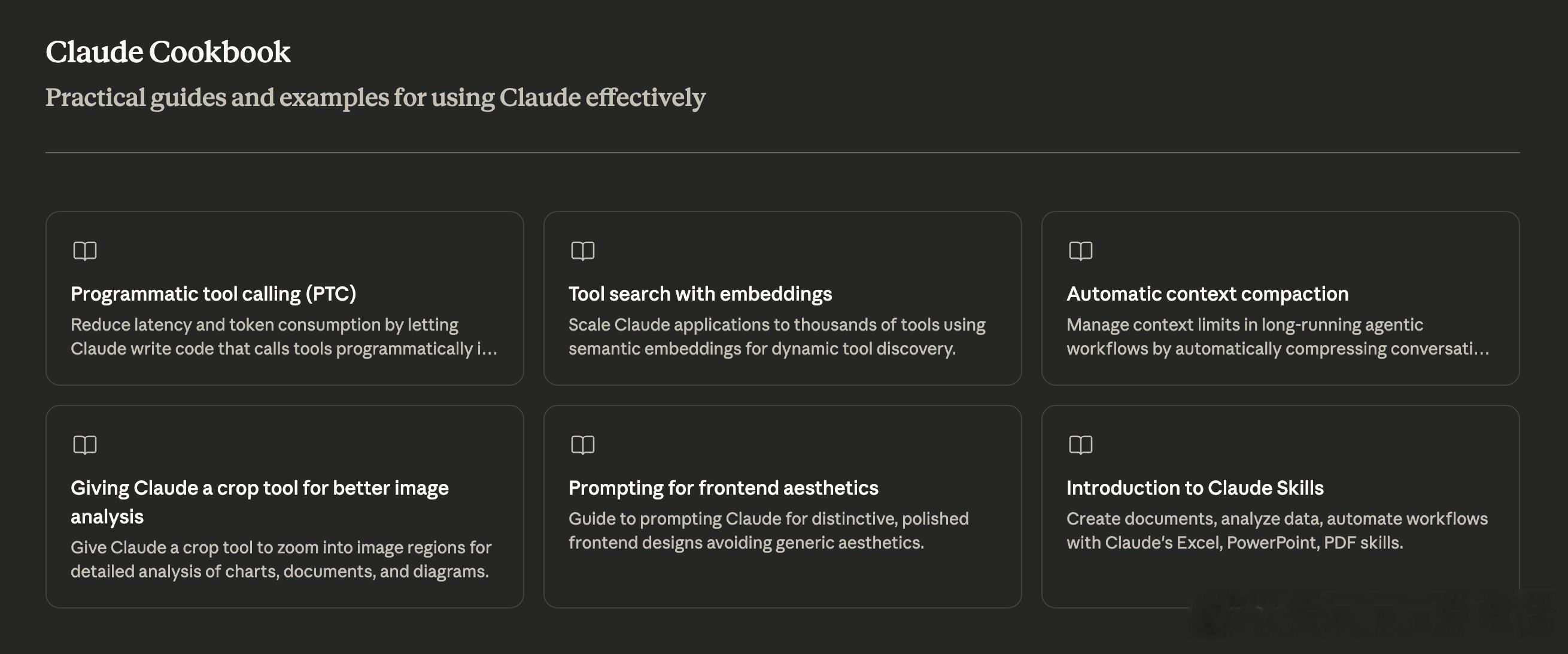
Task: Click book icon on Programmatic tool calling card
Action: [84, 251]
